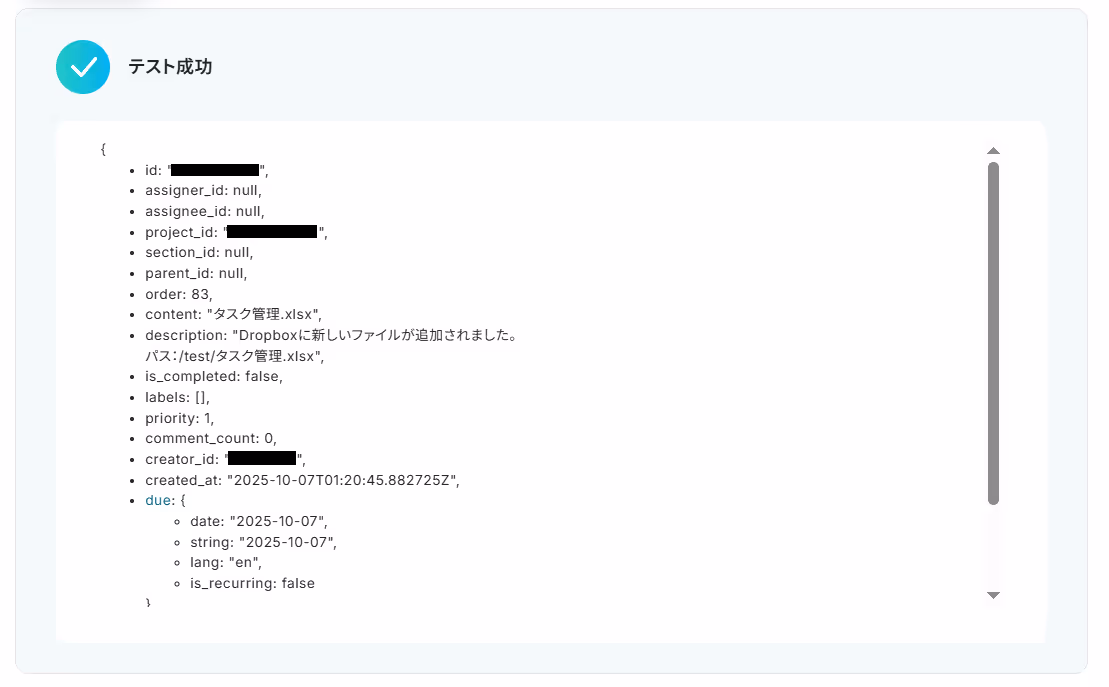Click the description line about Dropbox

click(331, 335)
